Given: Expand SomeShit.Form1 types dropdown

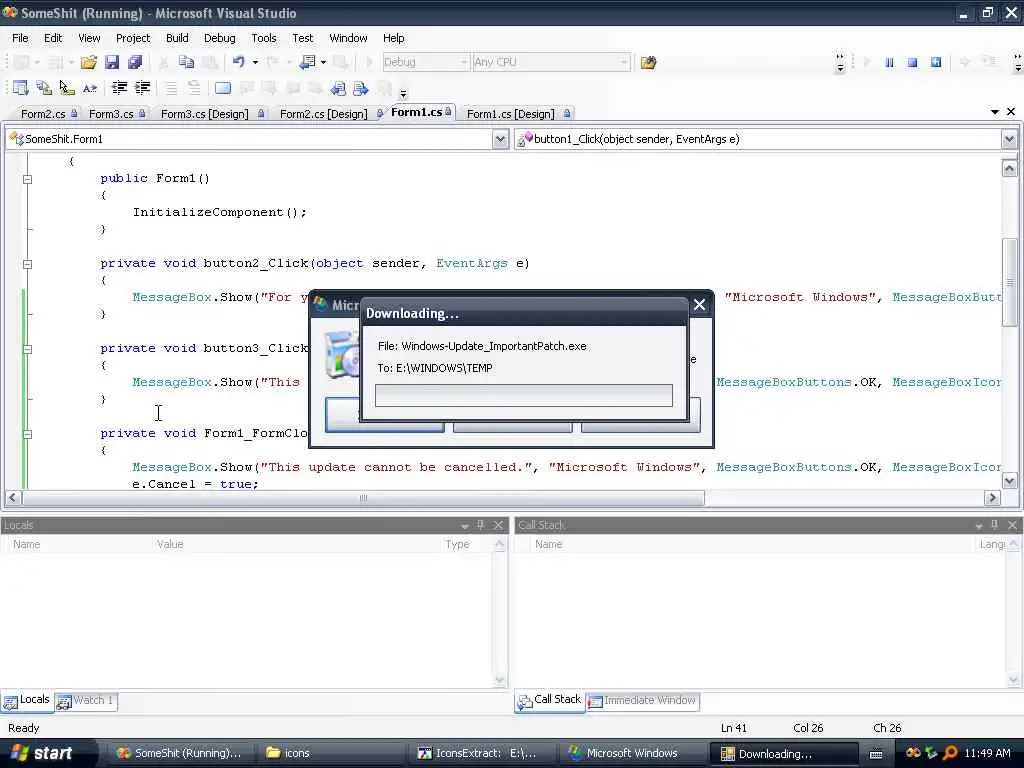Looking at the screenshot, I should [x=500, y=139].
